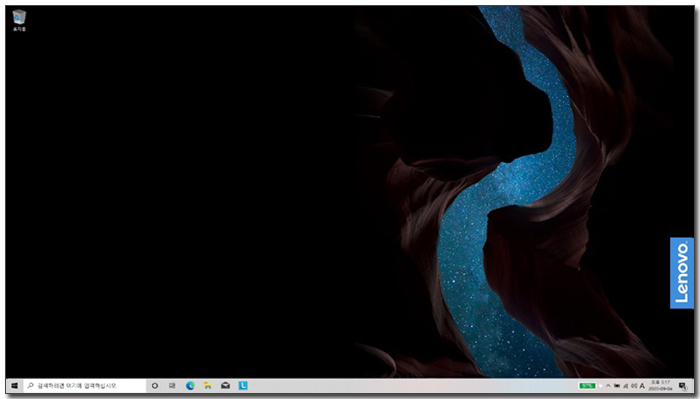
Task: Open the clock and date flyout
Action: [x=661, y=386]
